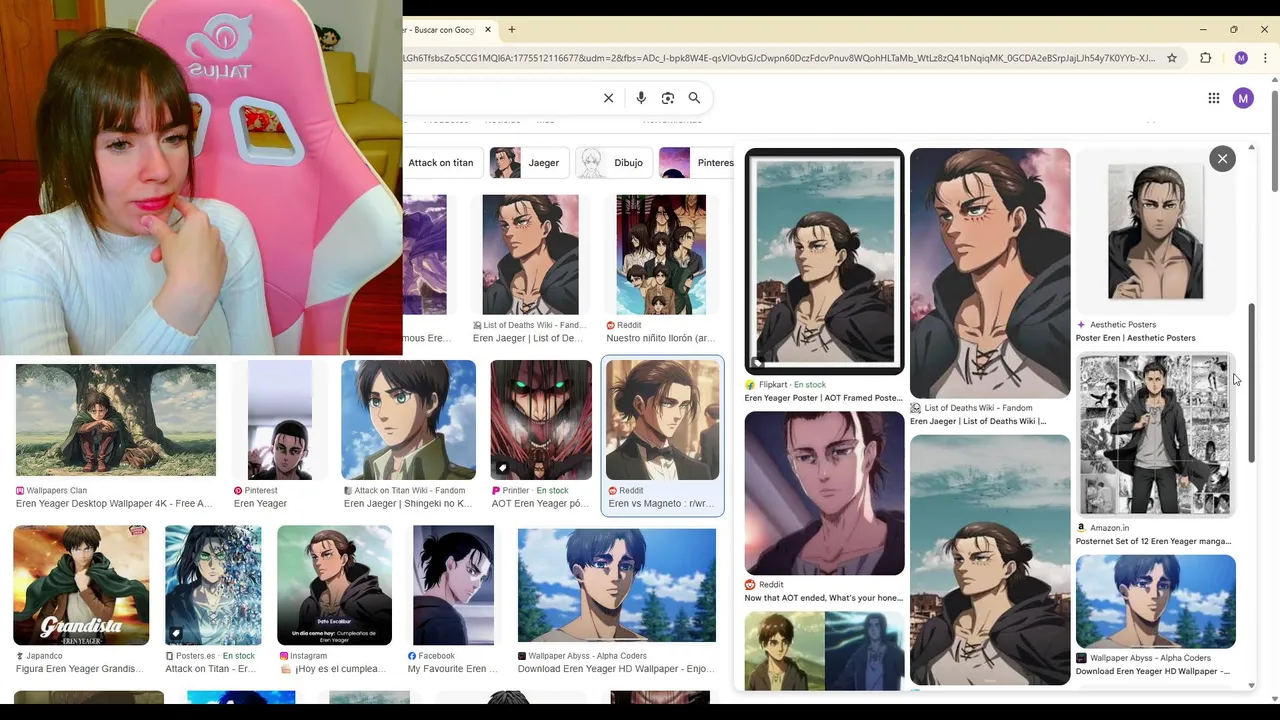Open Chrome three-dot menu
The height and width of the screenshot is (720, 1280).
tap(1265, 58)
